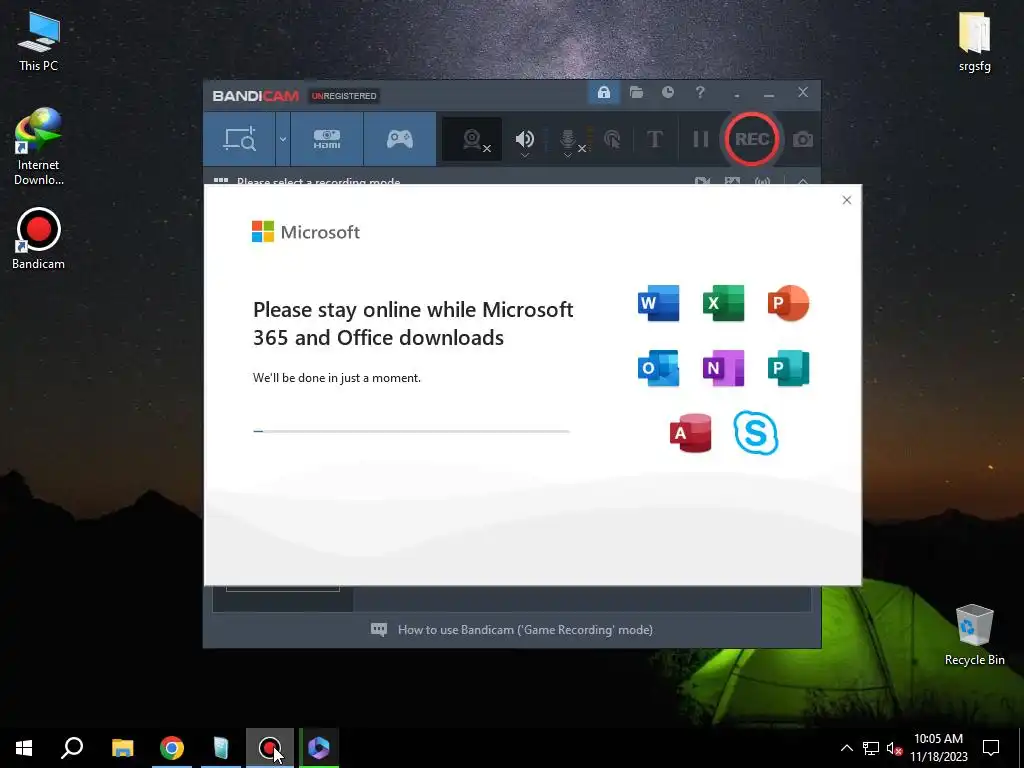Click the Word icon in Office installer
The width and height of the screenshot is (1024, 768).
pos(658,303)
